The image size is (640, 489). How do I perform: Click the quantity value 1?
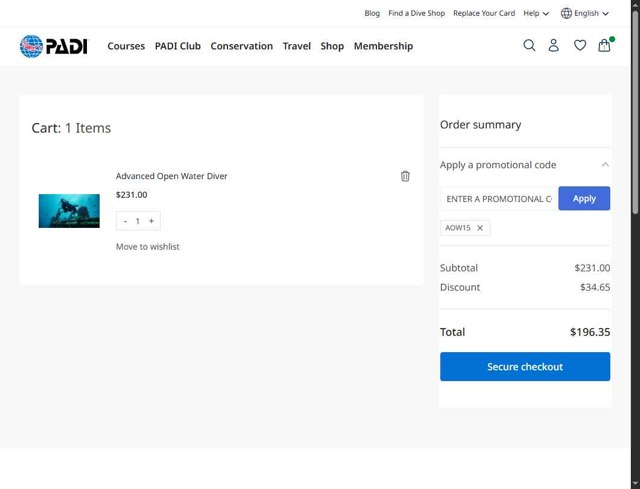pos(138,221)
